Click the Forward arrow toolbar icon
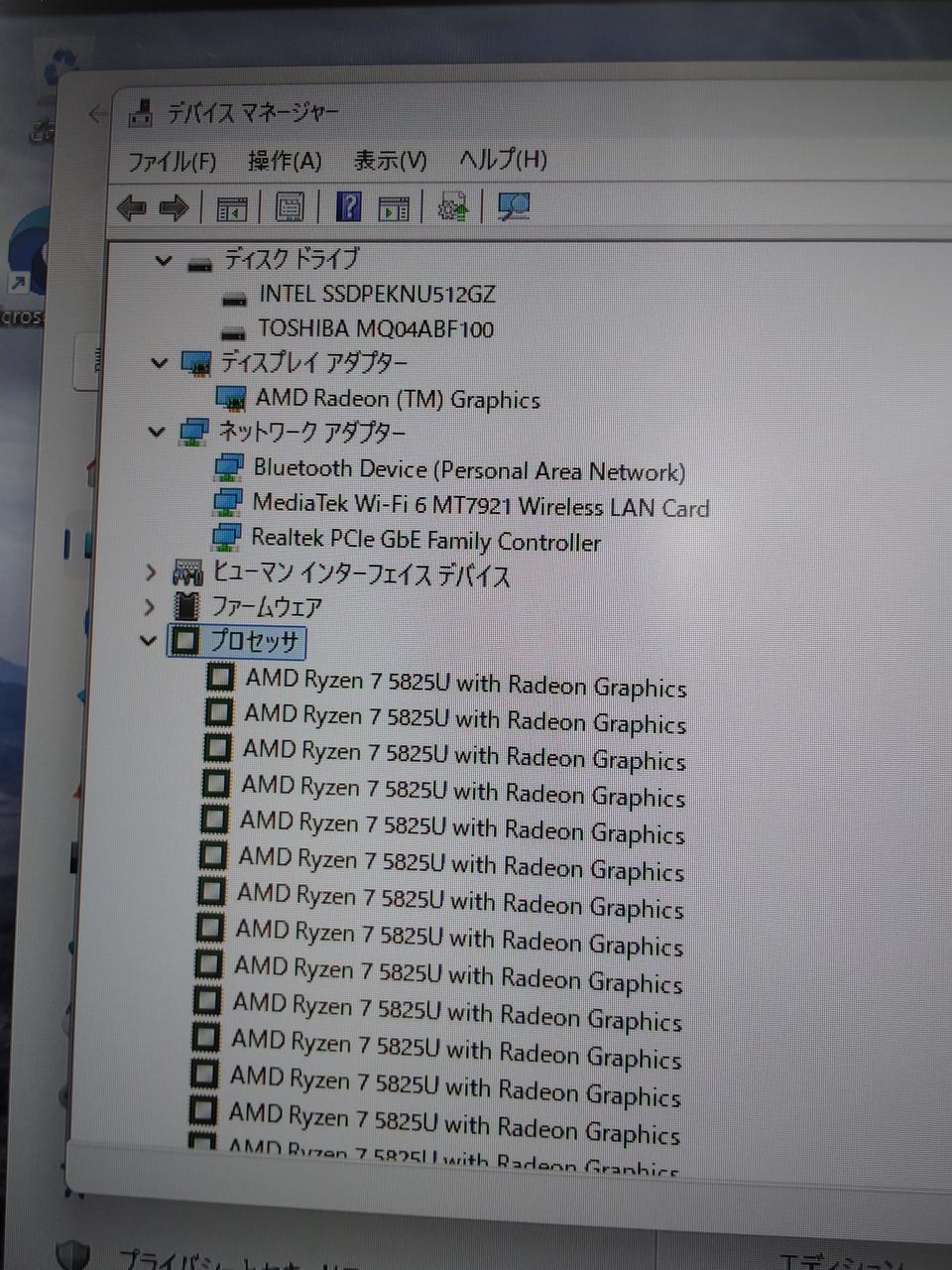 174,207
